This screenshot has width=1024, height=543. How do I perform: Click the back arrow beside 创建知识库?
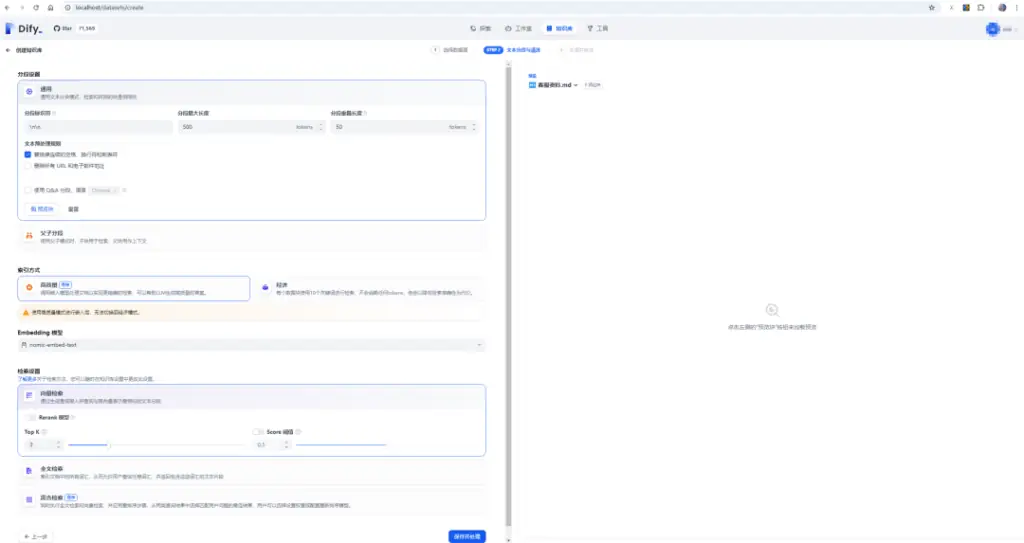[x=8, y=50]
